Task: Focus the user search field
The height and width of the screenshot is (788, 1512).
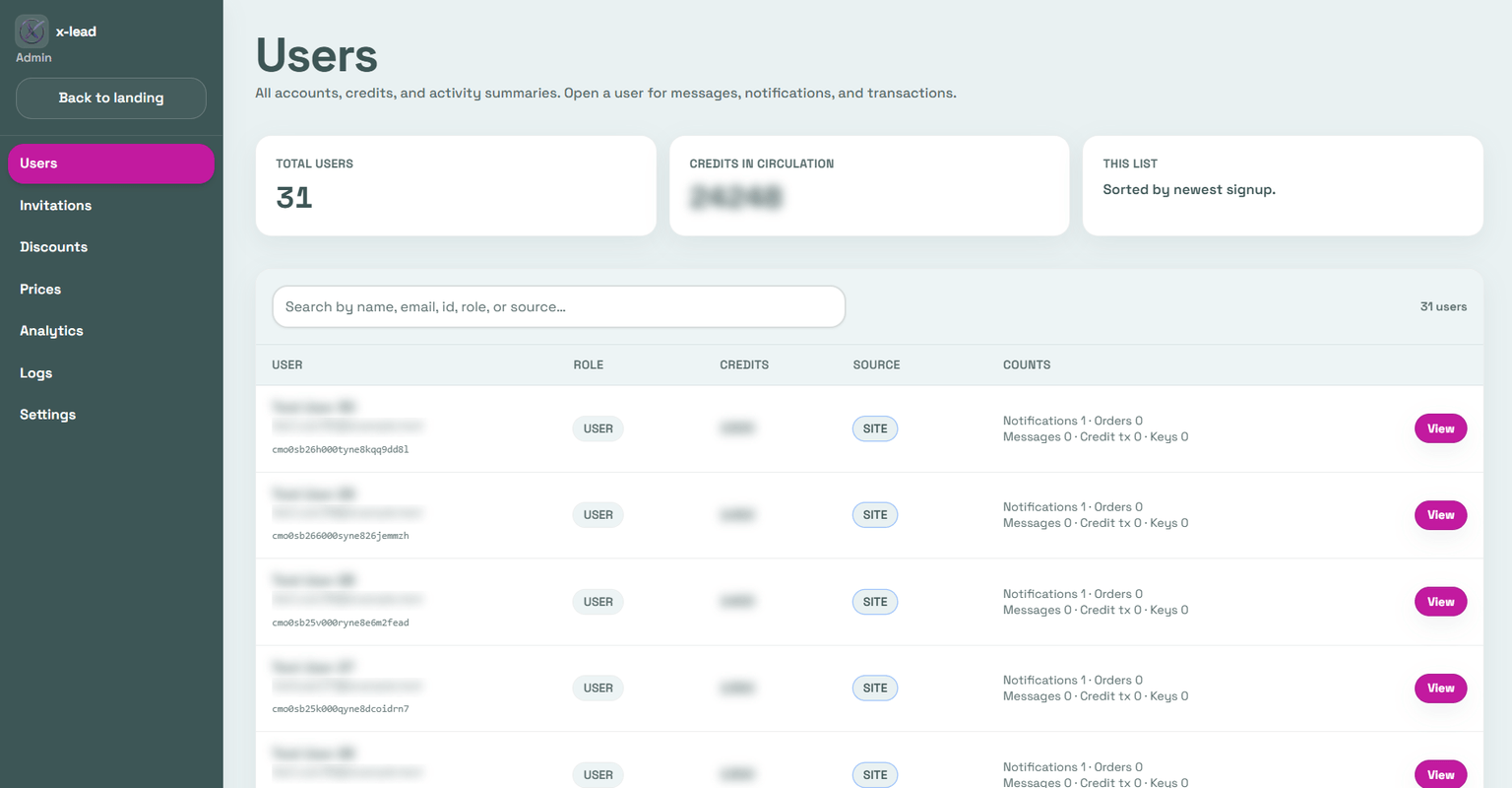Action: click(x=558, y=306)
